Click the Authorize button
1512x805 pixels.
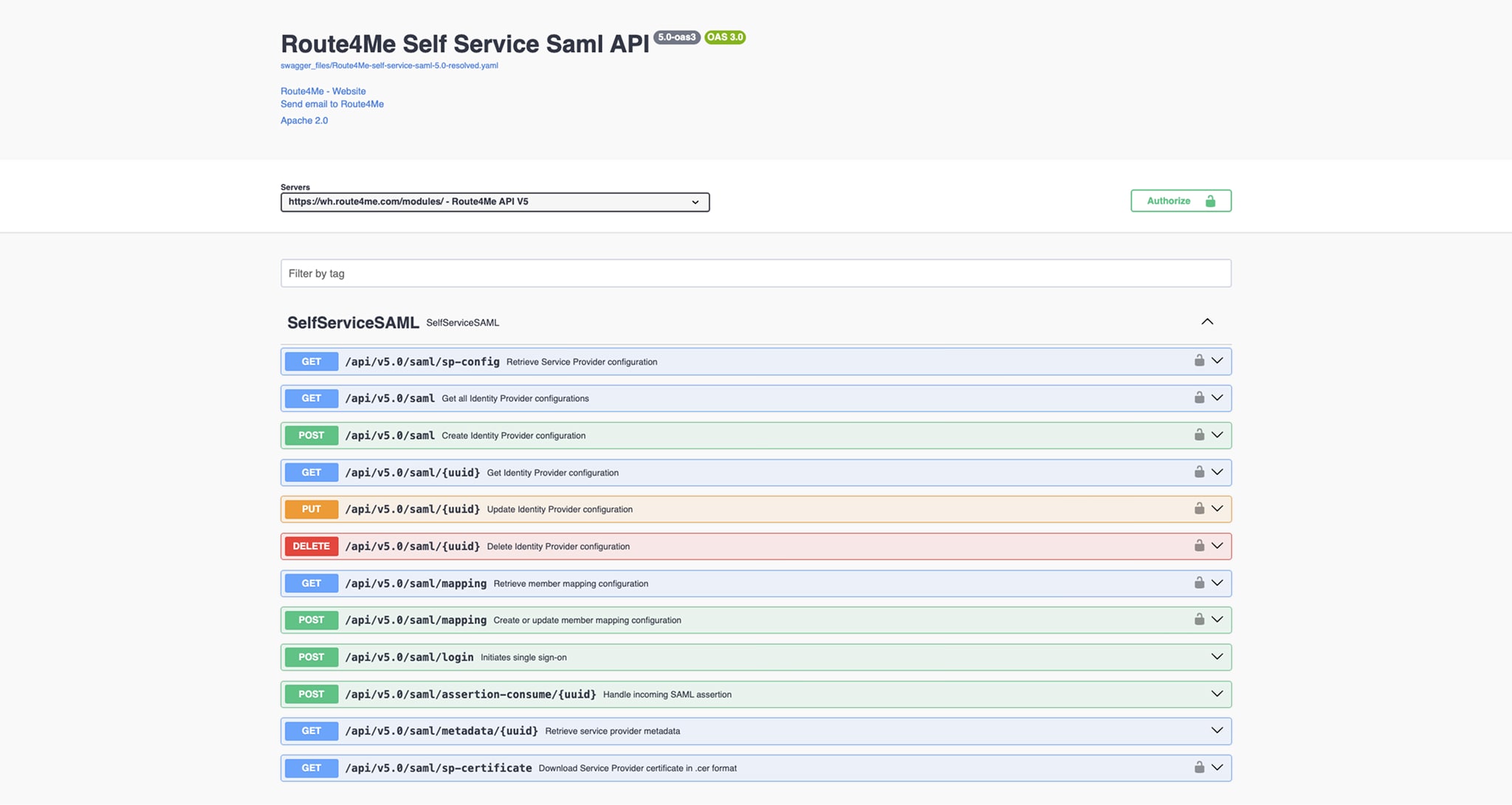[1181, 201]
